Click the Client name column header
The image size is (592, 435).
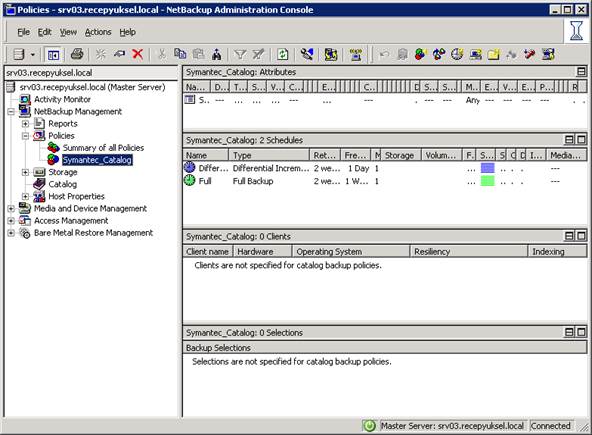coord(208,251)
